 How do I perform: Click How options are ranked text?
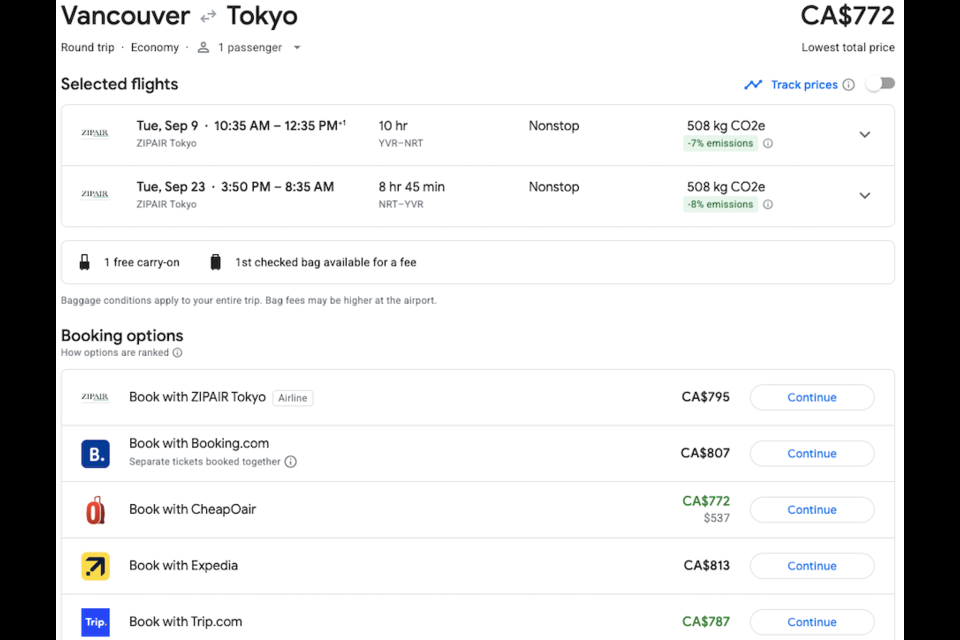click(x=114, y=353)
